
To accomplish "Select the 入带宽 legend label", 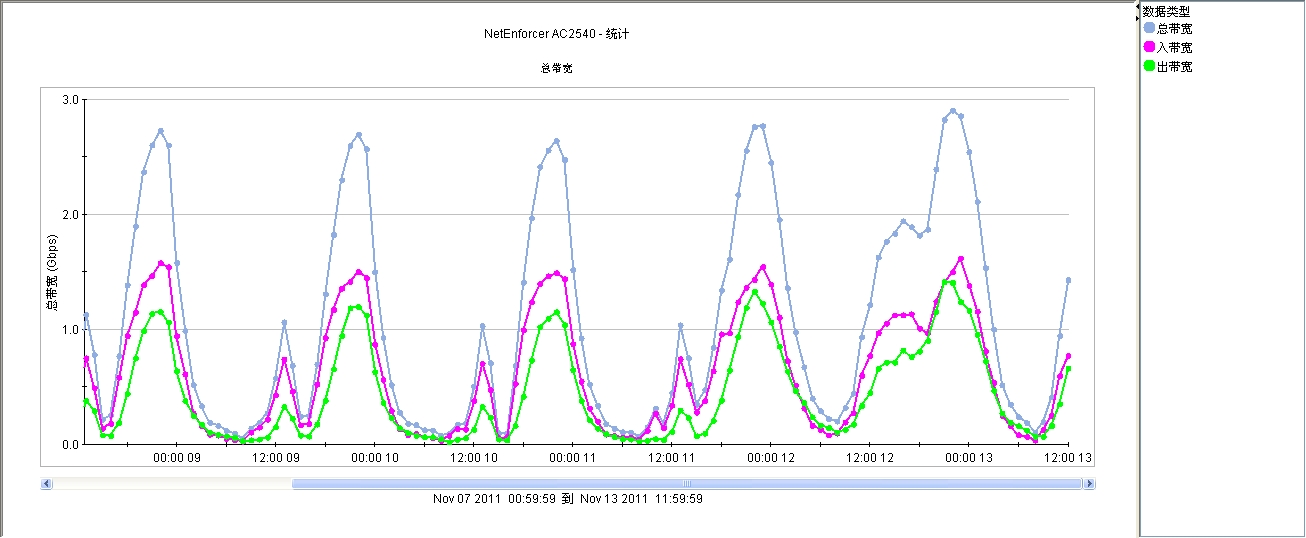I will (1174, 47).
